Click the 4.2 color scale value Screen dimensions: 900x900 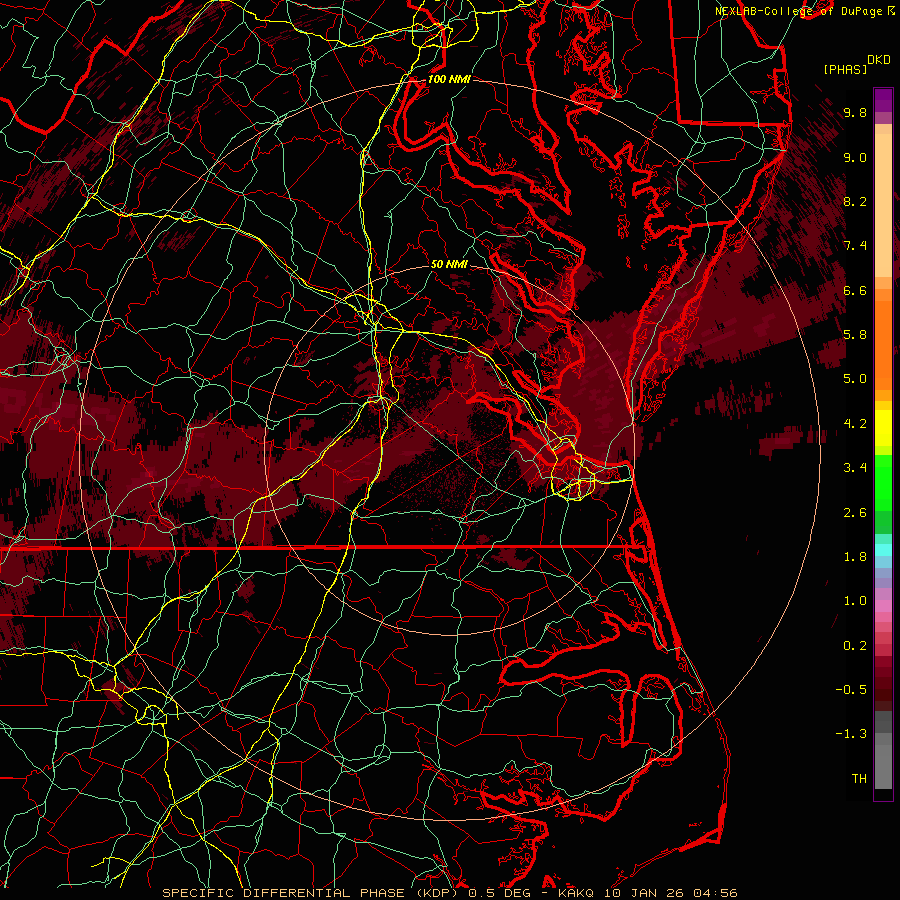click(x=855, y=424)
